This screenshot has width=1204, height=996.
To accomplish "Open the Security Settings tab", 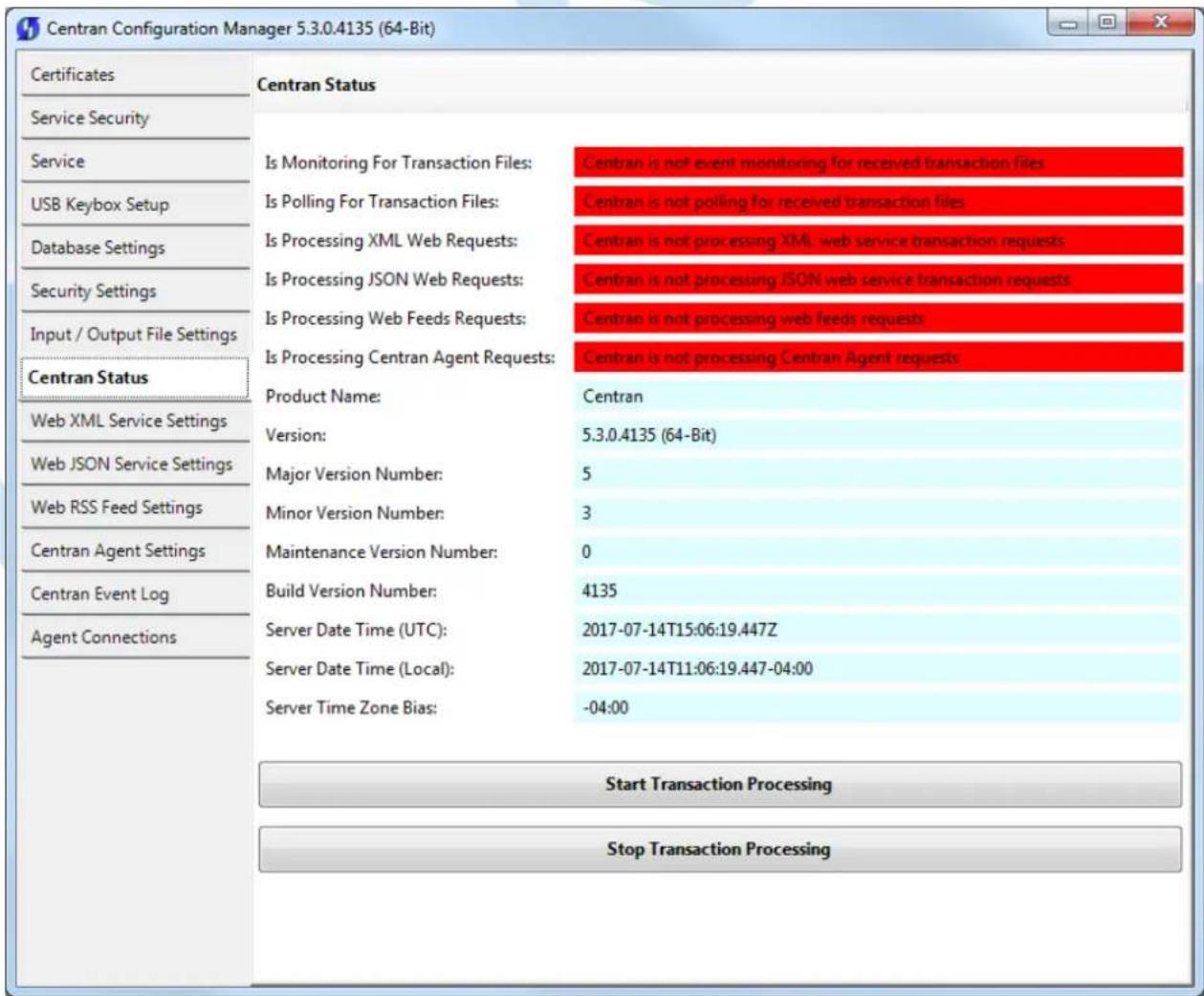I will [135, 291].
